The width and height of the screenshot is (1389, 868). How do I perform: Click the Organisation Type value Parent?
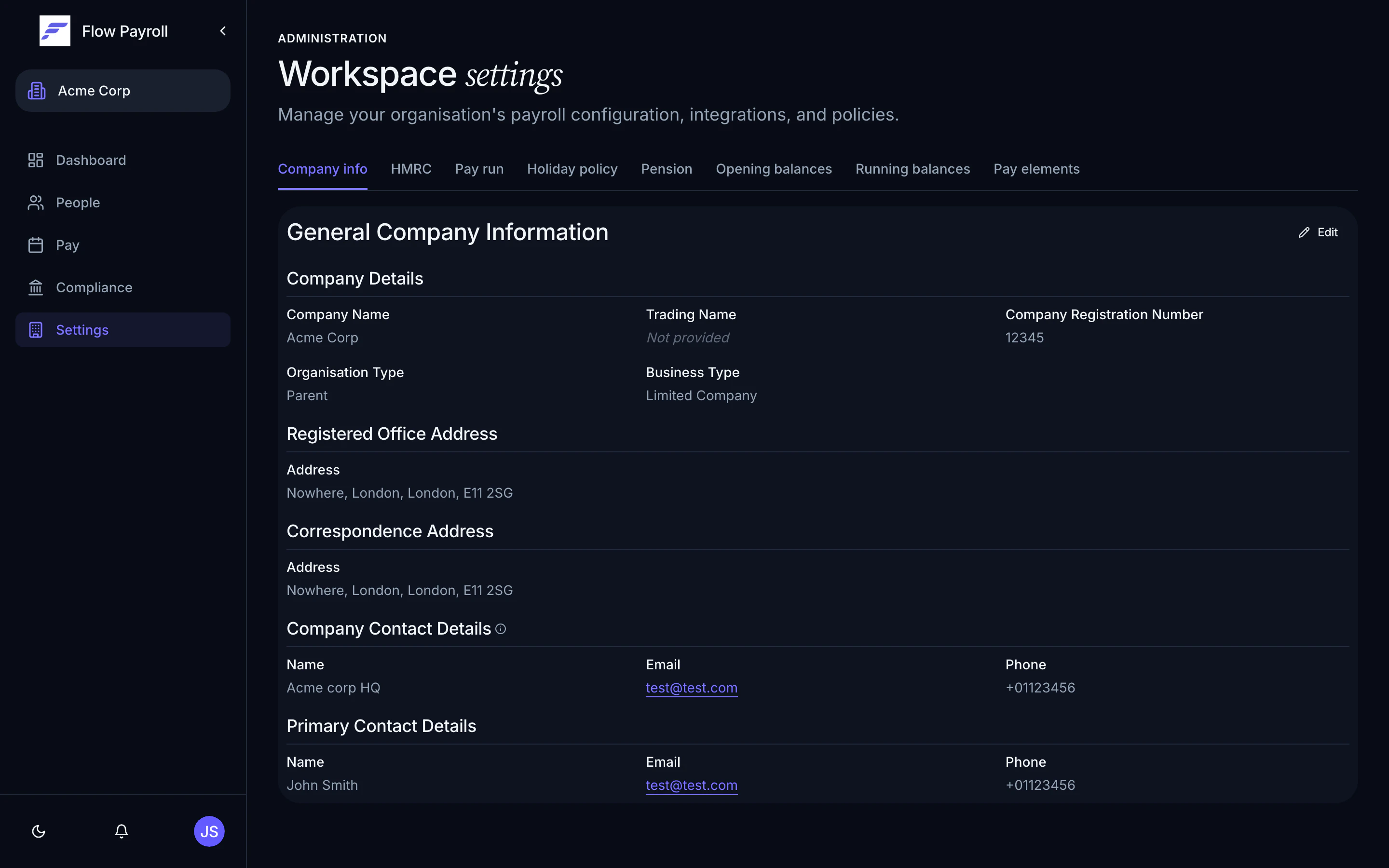[307, 395]
